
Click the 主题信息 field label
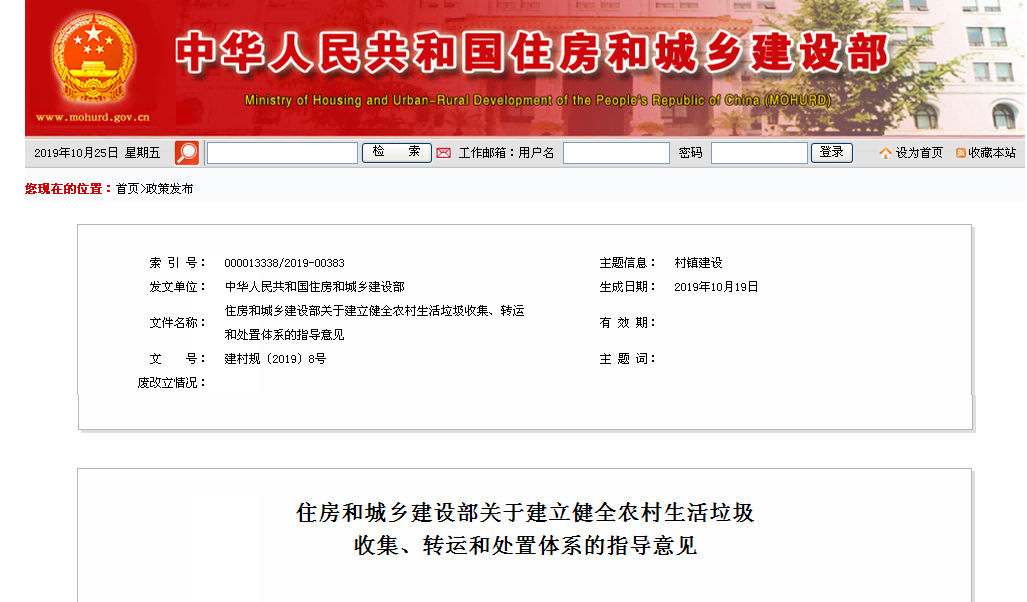pyautogui.click(x=627, y=263)
